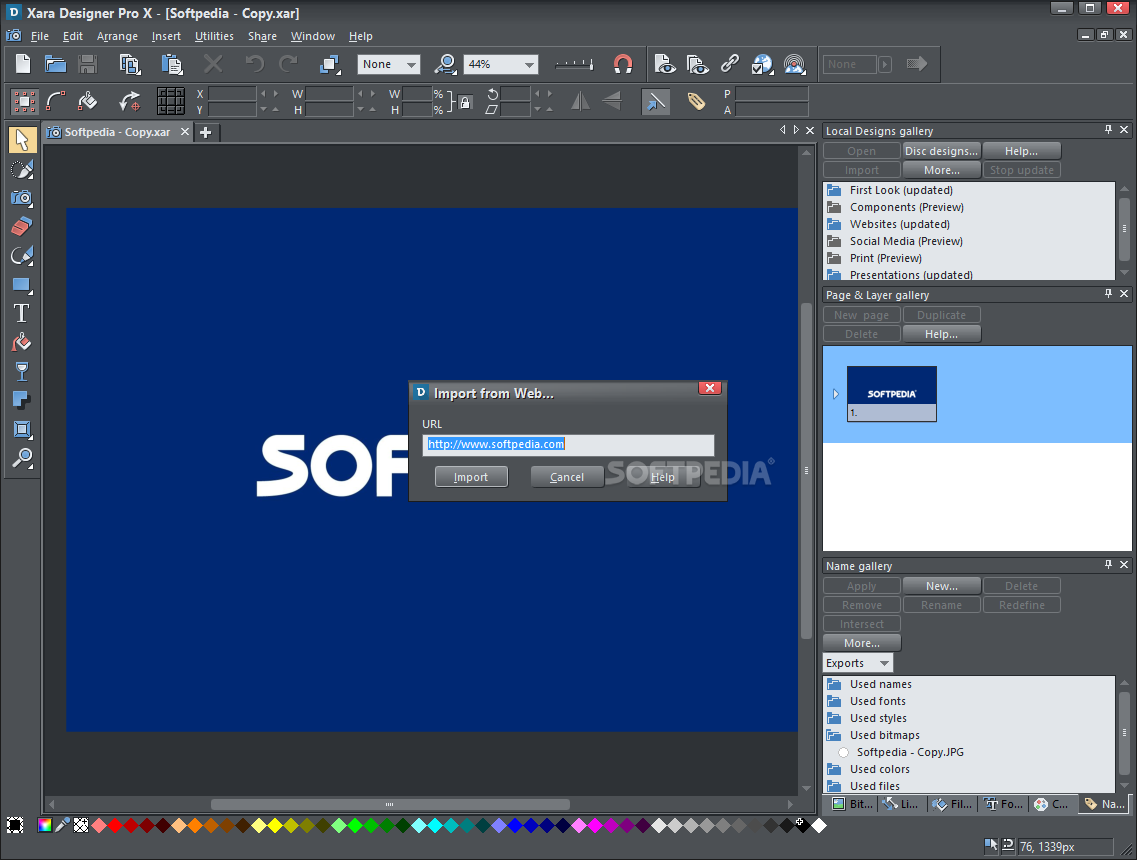Open the None quality dropdown
This screenshot has height=860, width=1137.
coord(411,65)
